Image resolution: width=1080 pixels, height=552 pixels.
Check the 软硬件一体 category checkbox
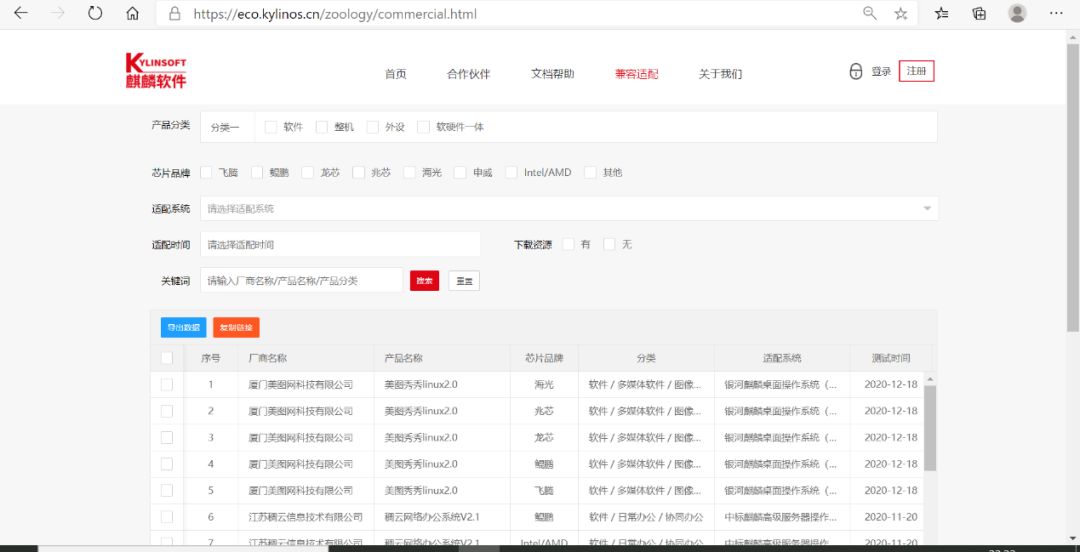(424, 127)
